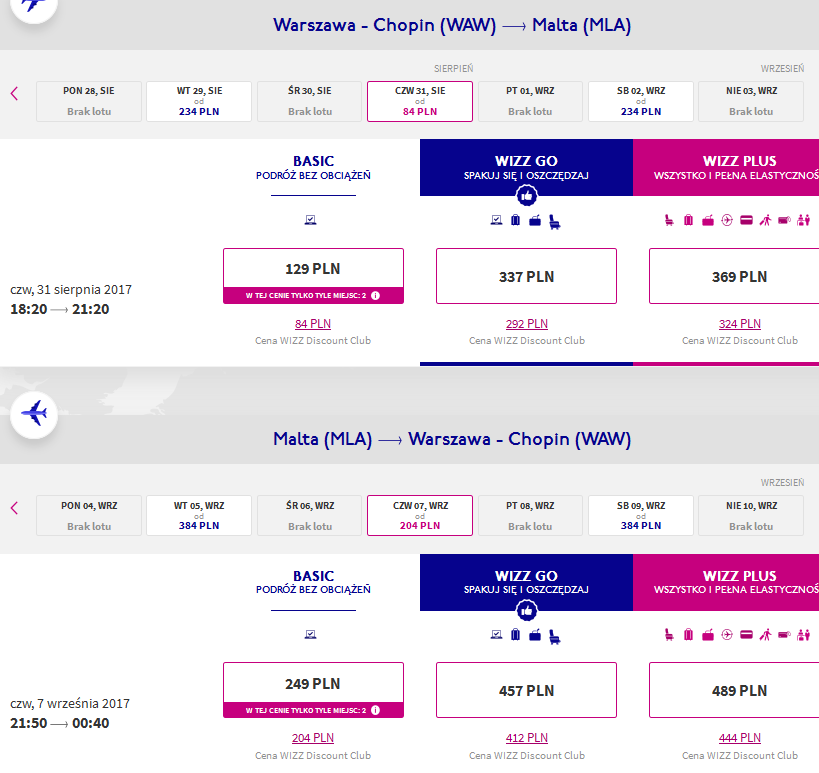
Task: Click credit card refund icon under return WIZZ PLUS
Action: pos(746,635)
